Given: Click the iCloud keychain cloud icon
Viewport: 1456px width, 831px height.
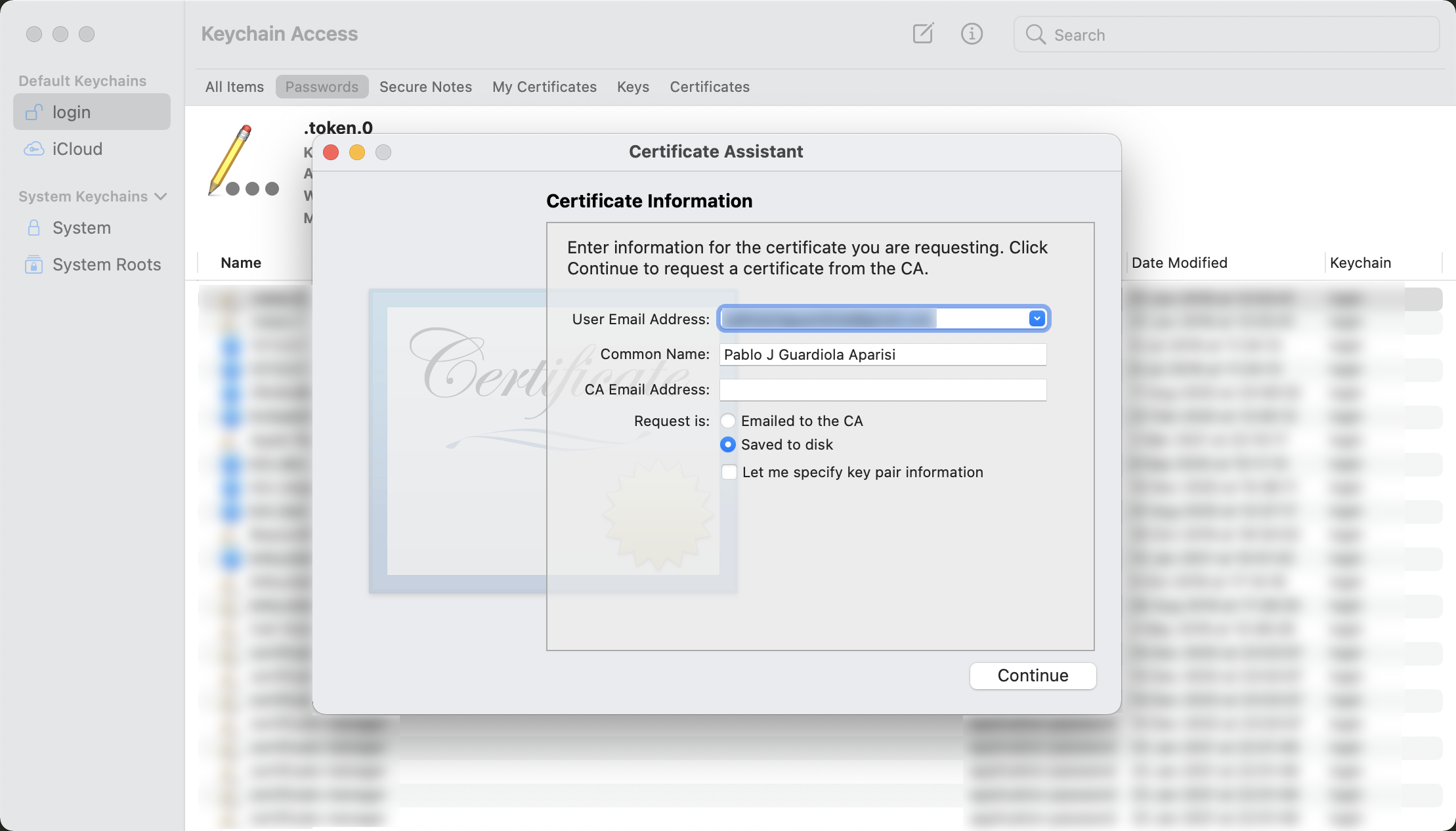Looking at the screenshot, I should (34, 149).
